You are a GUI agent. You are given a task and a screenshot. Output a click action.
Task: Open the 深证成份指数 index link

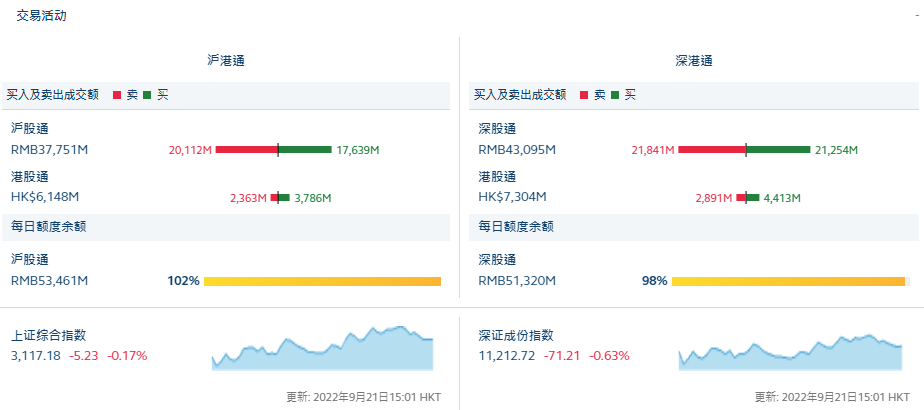tap(516, 336)
